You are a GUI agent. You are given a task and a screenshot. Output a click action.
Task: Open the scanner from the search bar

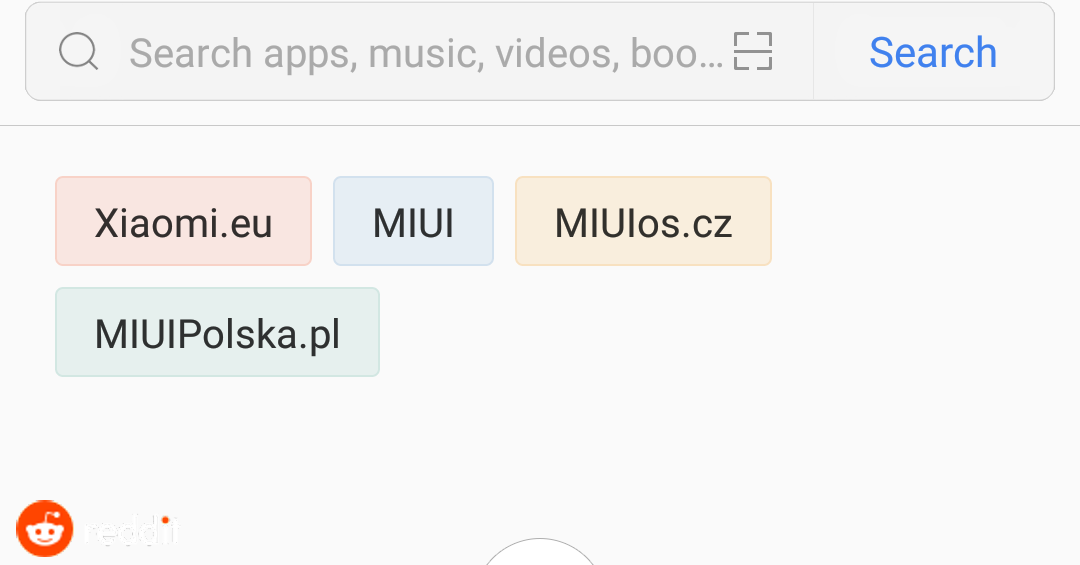pyautogui.click(x=753, y=52)
